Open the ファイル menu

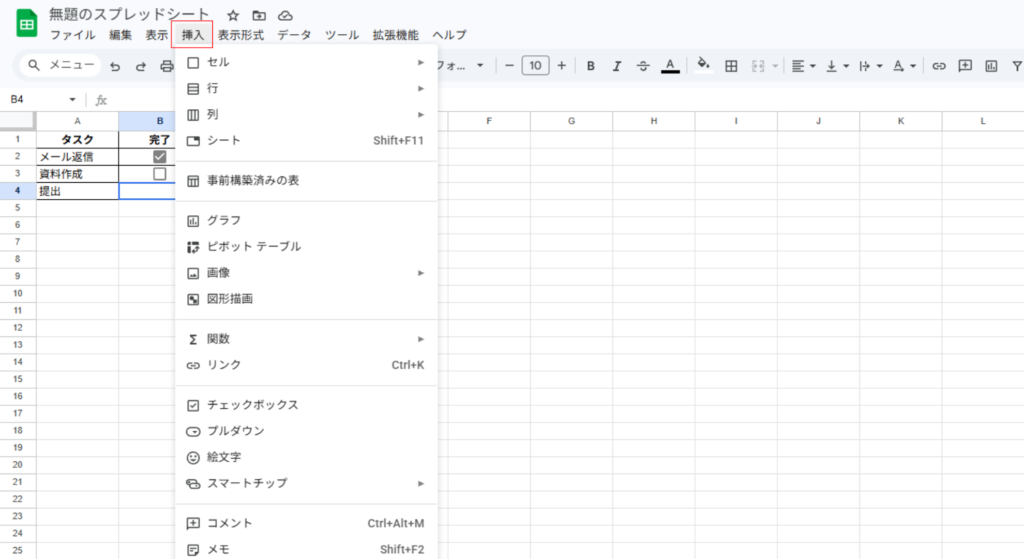click(x=72, y=35)
